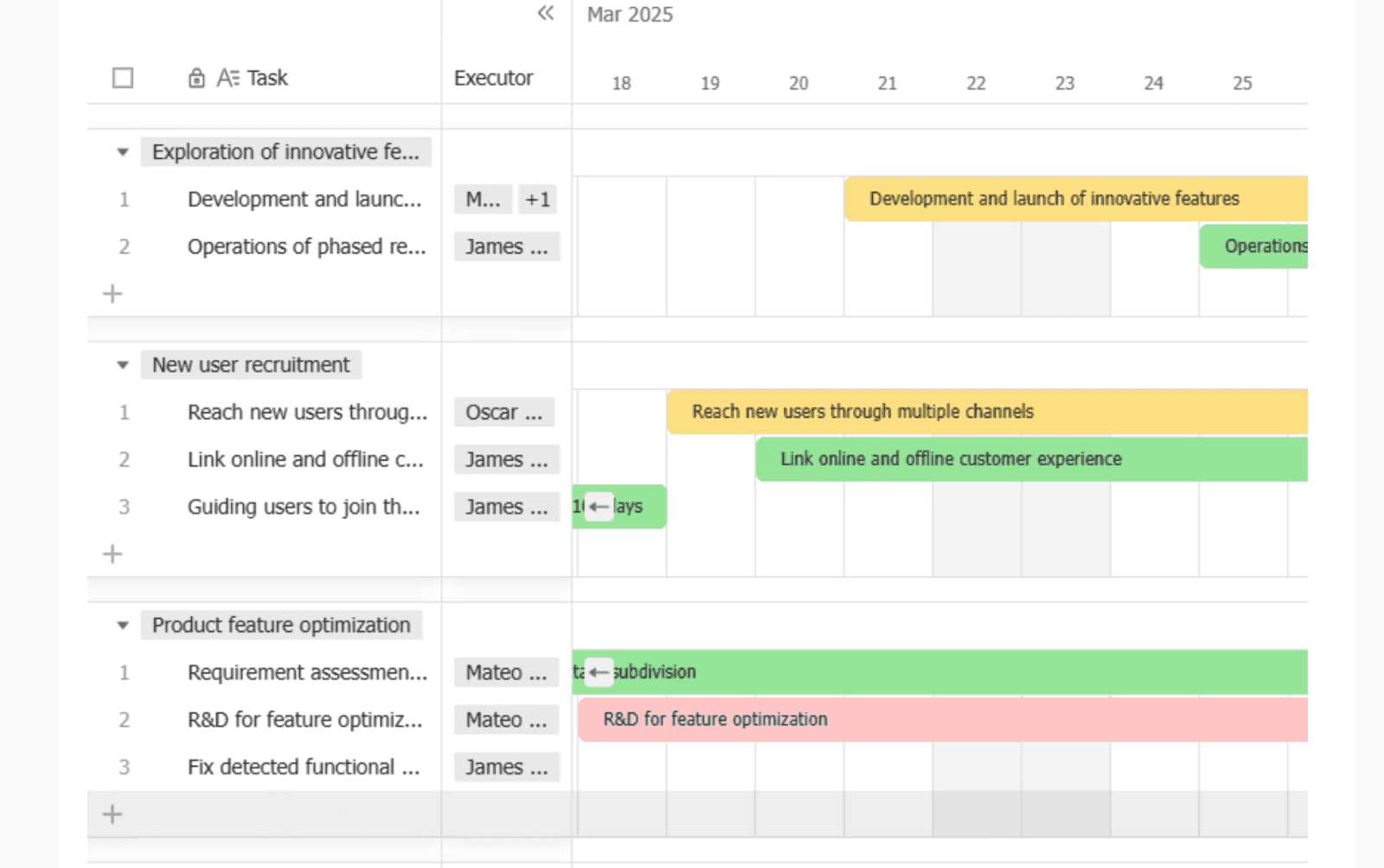Open the "+1" executor badge on Development task
Viewport: 1384px width, 868px height.
(537, 199)
